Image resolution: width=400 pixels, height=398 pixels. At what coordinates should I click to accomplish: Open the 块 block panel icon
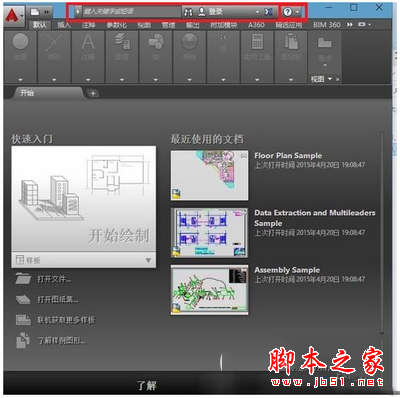click(x=156, y=42)
